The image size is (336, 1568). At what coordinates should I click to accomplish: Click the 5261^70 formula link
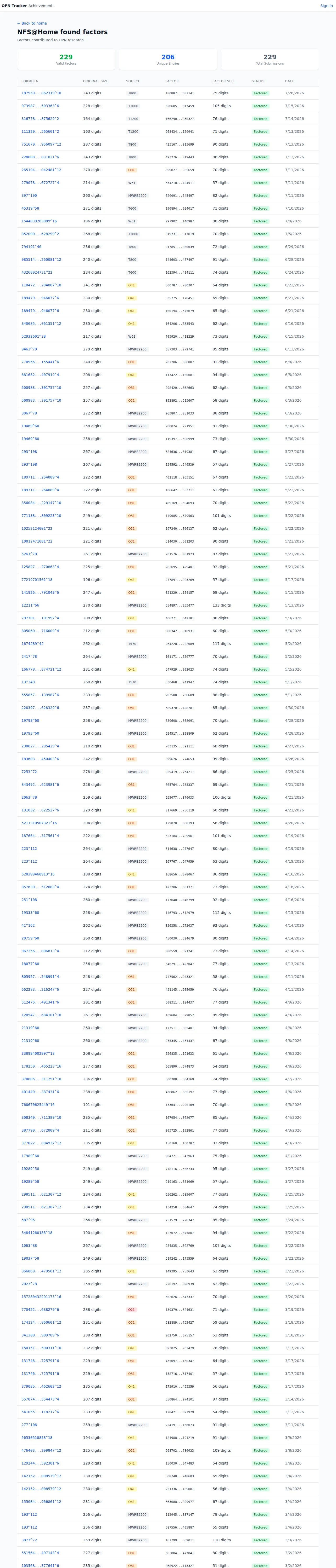coord(29,554)
